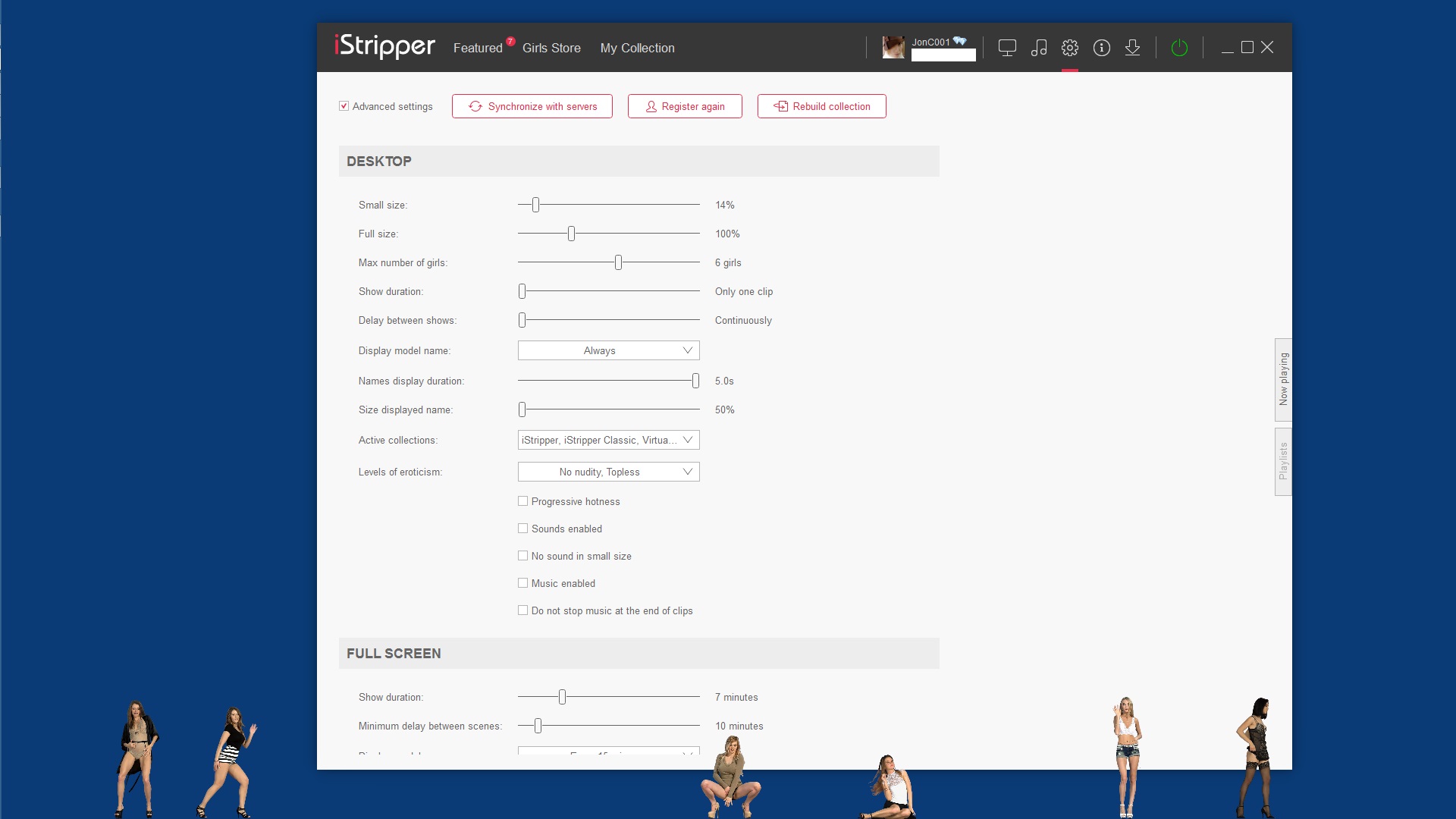1456x819 pixels.
Task: Open the My Collection tab
Action: [637, 48]
